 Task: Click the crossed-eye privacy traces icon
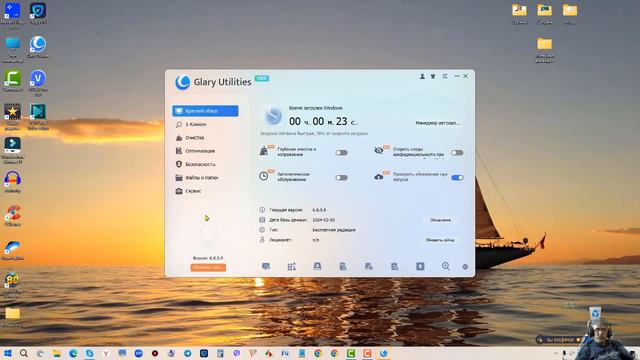pyautogui.click(x=379, y=151)
